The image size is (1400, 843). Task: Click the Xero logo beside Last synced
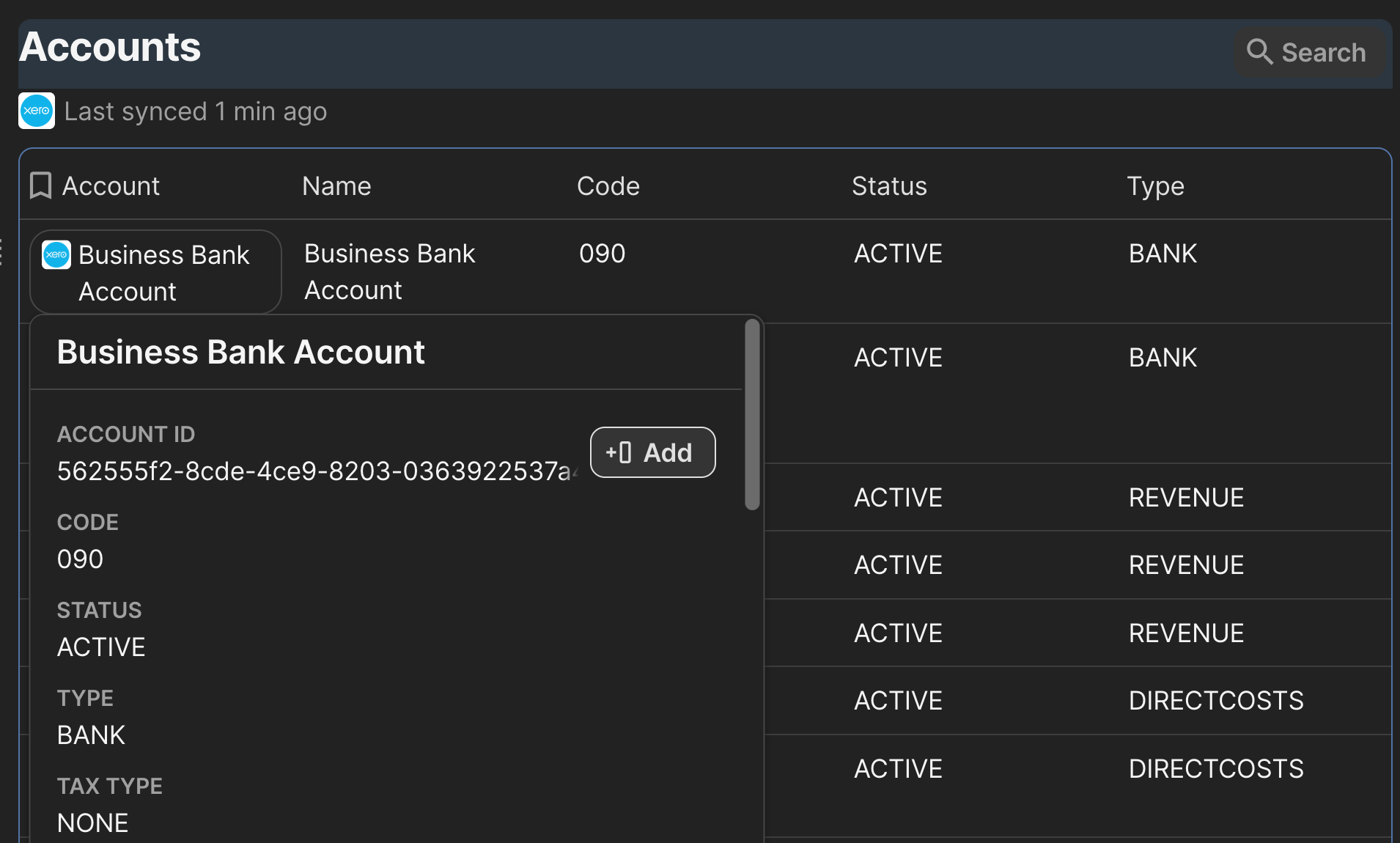pos(37,111)
